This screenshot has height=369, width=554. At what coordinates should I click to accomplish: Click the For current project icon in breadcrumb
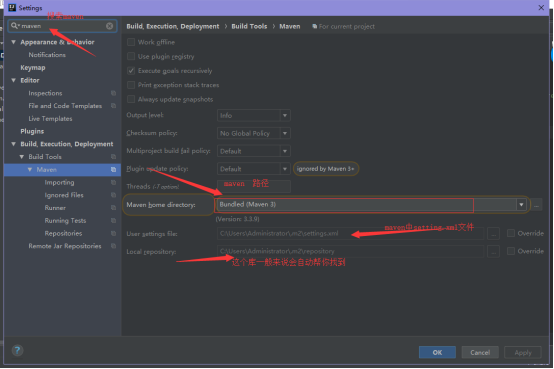click(314, 27)
